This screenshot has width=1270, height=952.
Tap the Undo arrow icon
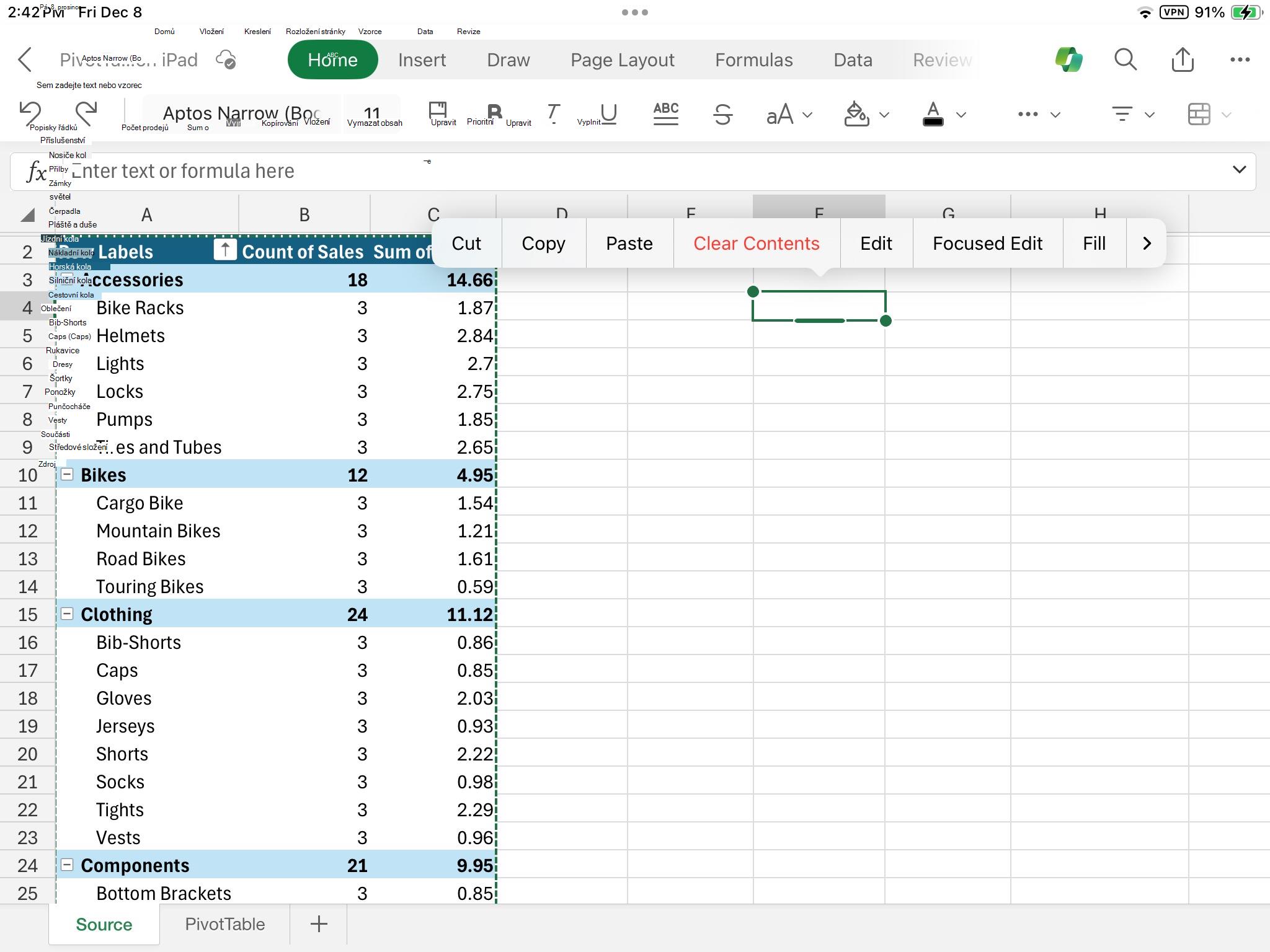point(30,113)
